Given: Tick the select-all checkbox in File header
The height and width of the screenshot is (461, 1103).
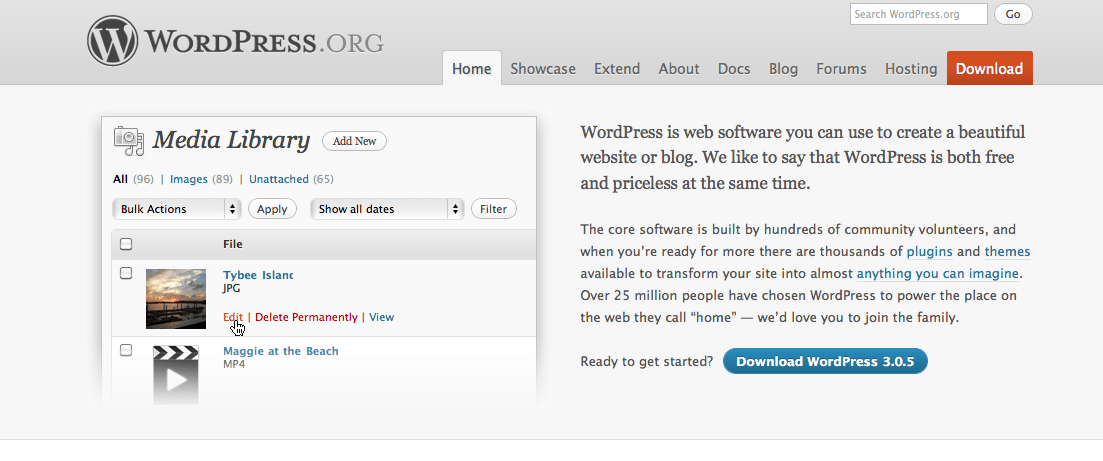Looking at the screenshot, I should pyautogui.click(x=126, y=244).
